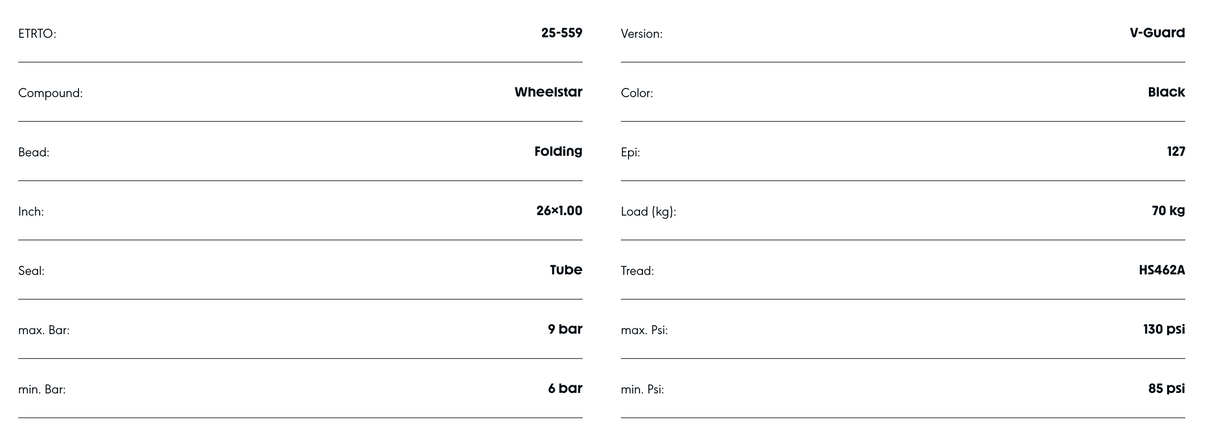Click the ETRTO label
The height and width of the screenshot is (435, 1214).
tap(37, 34)
